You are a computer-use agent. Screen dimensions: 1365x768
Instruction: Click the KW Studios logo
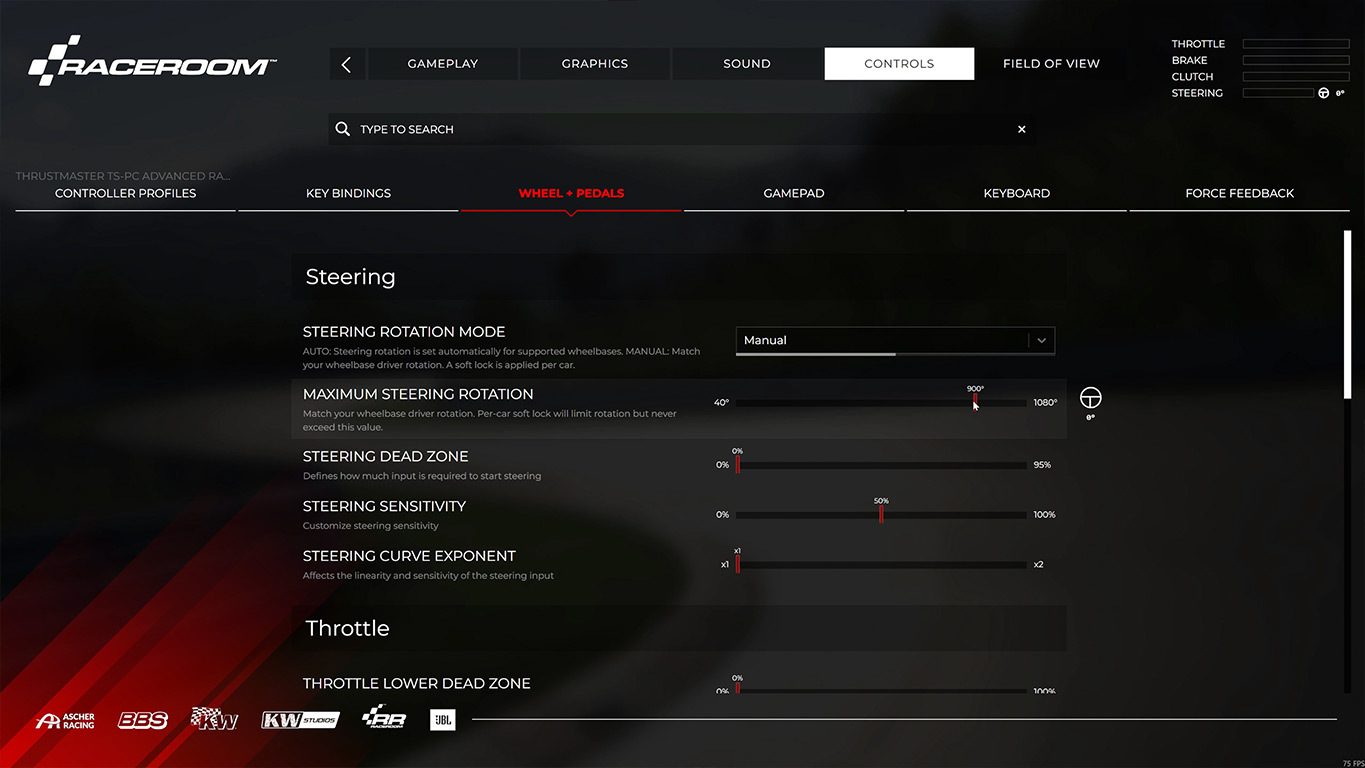(x=300, y=720)
